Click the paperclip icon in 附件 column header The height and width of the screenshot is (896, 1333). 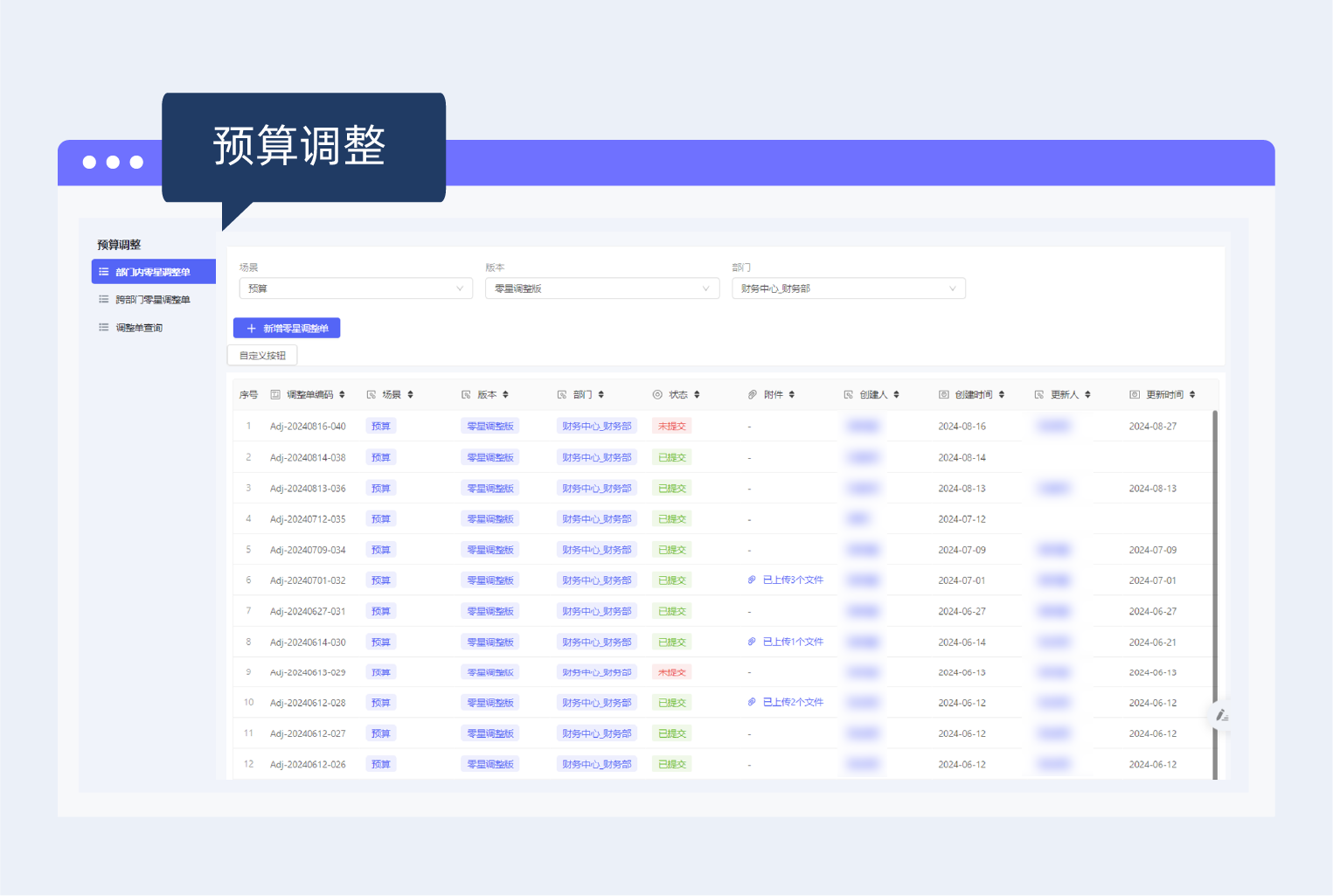point(752,395)
